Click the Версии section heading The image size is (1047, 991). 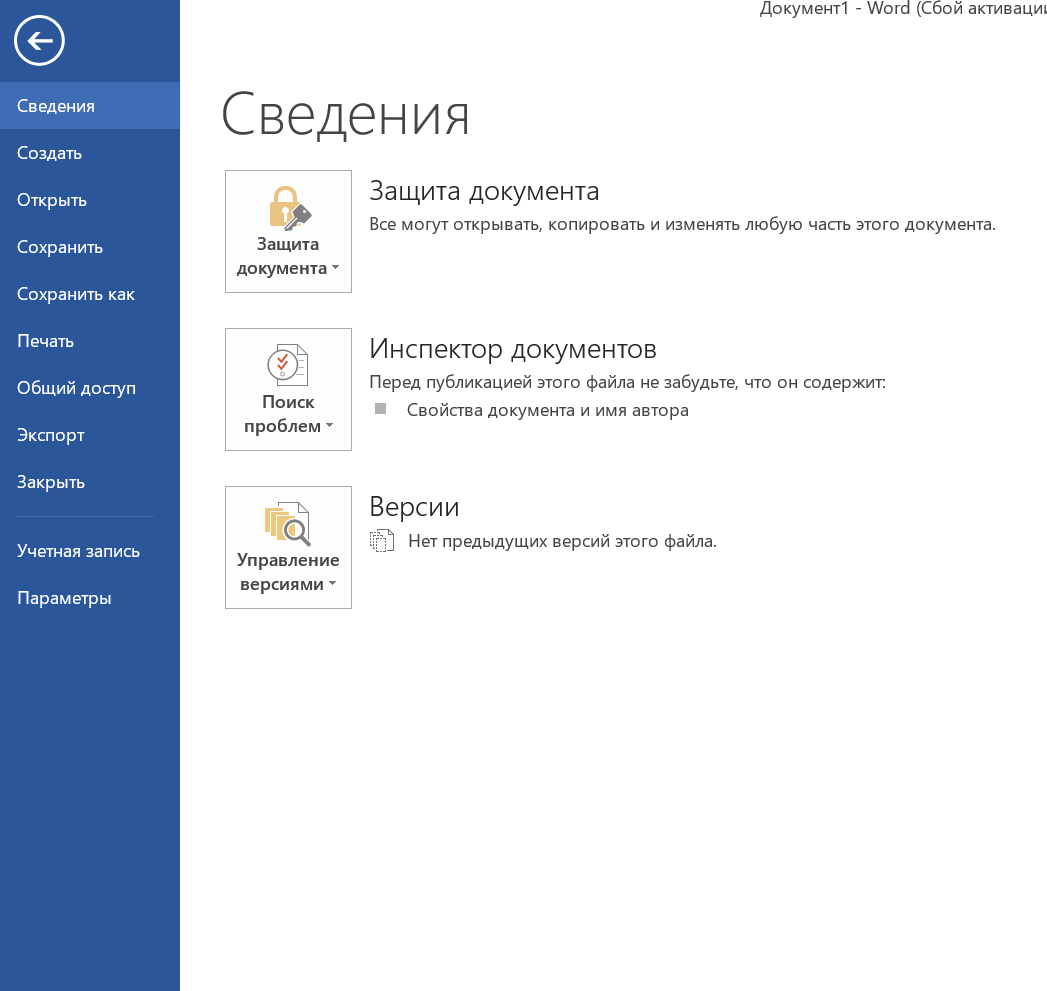pos(414,507)
